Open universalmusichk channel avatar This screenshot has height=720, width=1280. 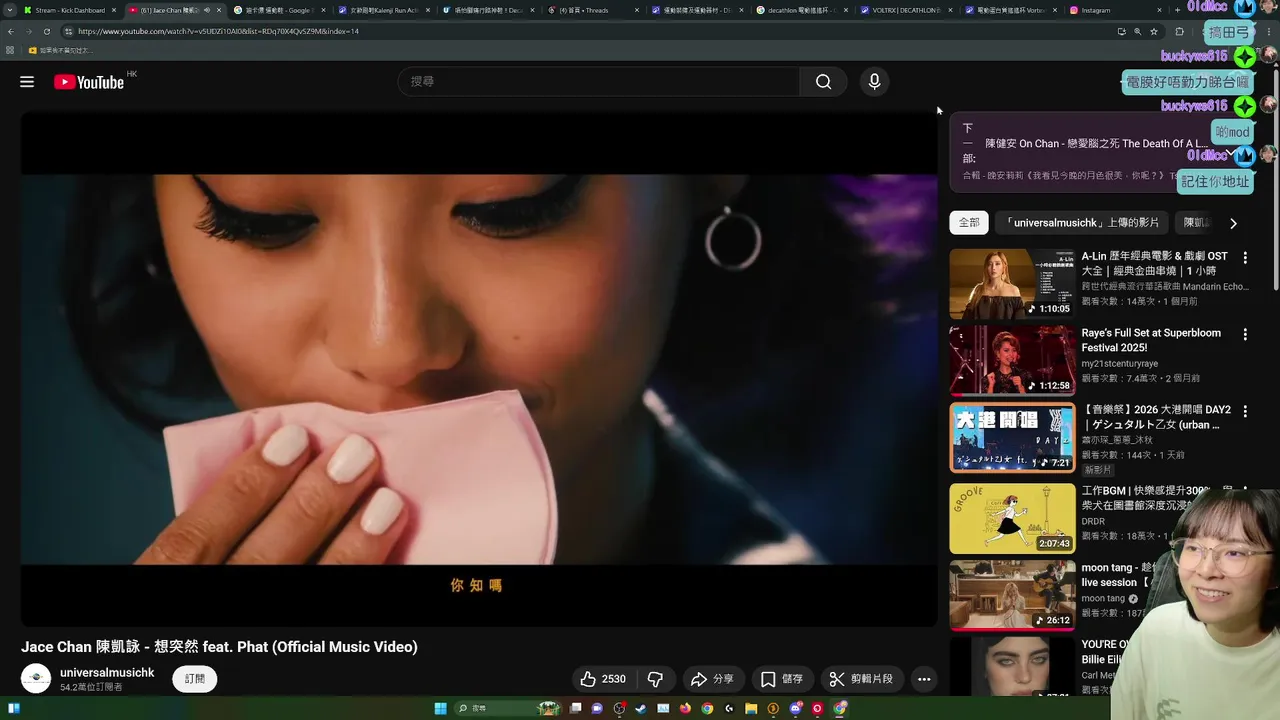coord(36,679)
